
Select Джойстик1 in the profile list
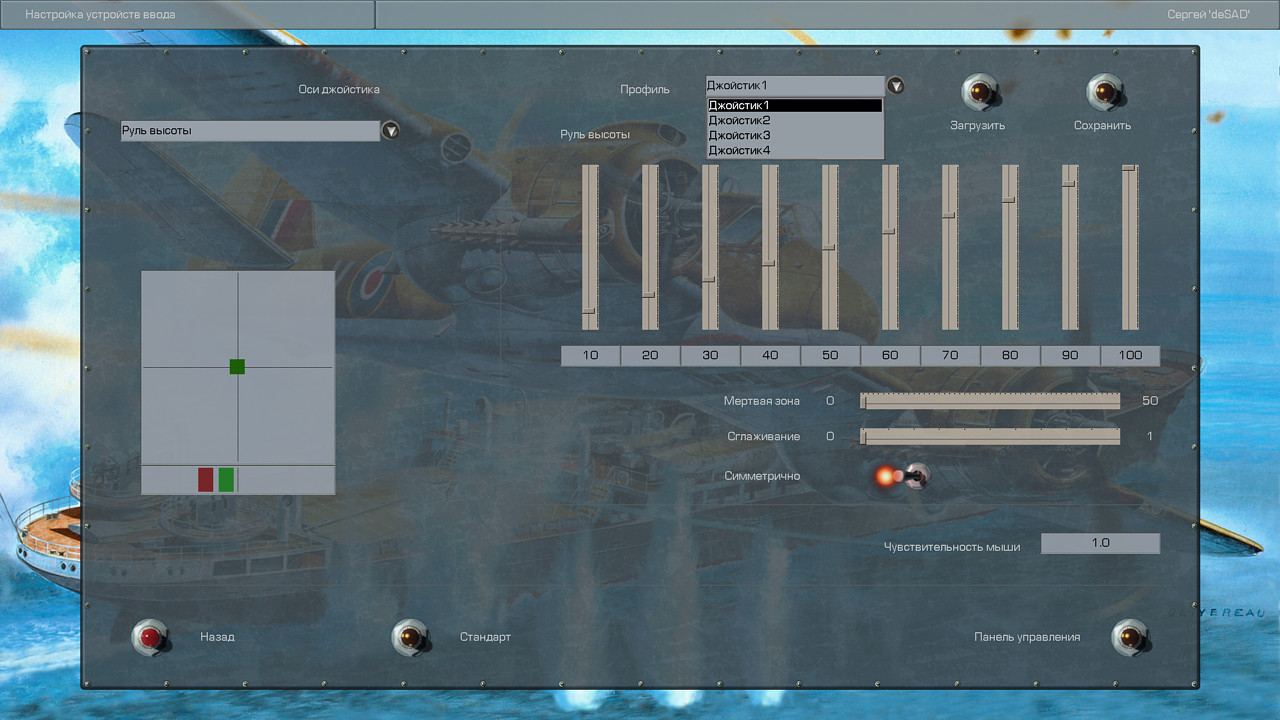tap(795, 105)
